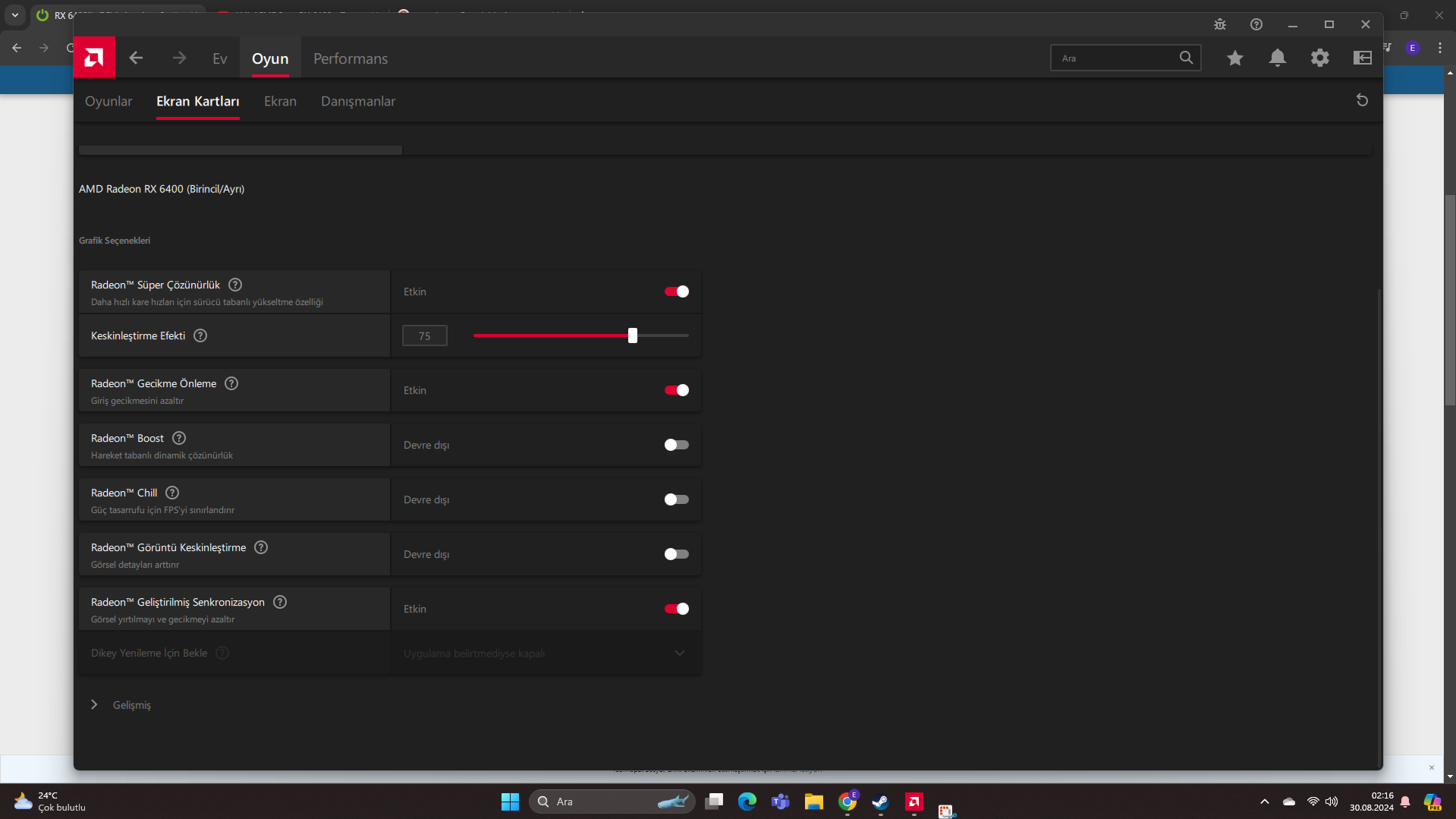
Task: Switch to Oyunlar sub-tab
Action: (x=108, y=101)
